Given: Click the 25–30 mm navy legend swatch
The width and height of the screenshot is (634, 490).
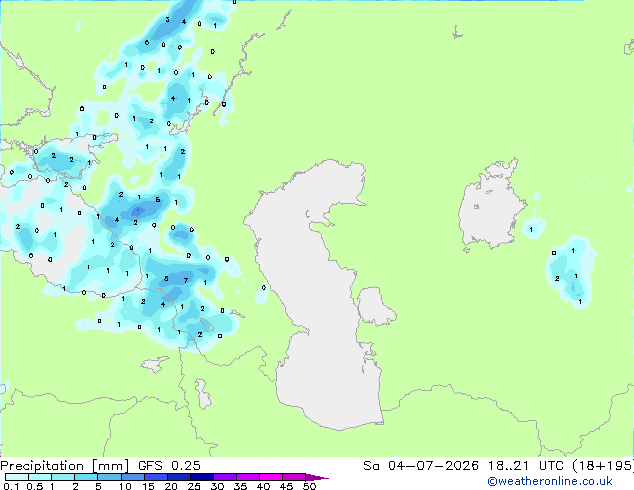Looking at the screenshot, I should click(202, 477).
